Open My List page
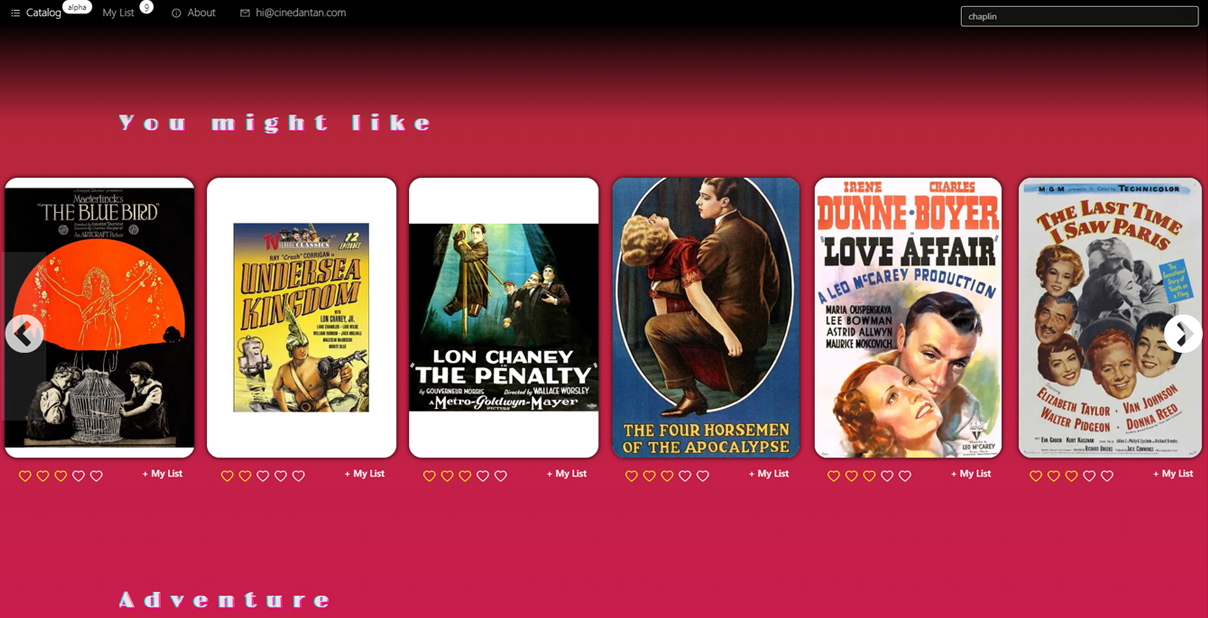This screenshot has width=1208, height=618. click(x=118, y=13)
